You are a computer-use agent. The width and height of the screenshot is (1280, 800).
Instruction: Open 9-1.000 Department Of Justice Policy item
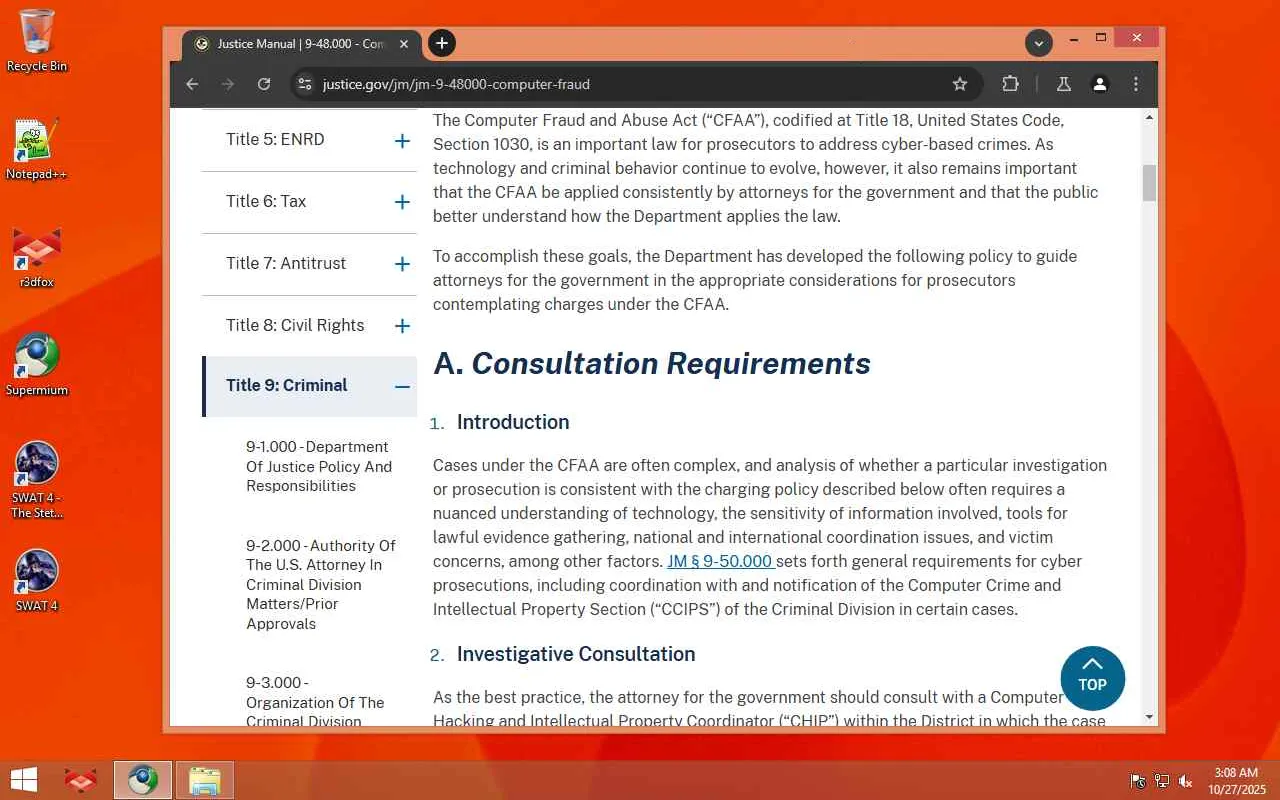click(x=319, y=466)
